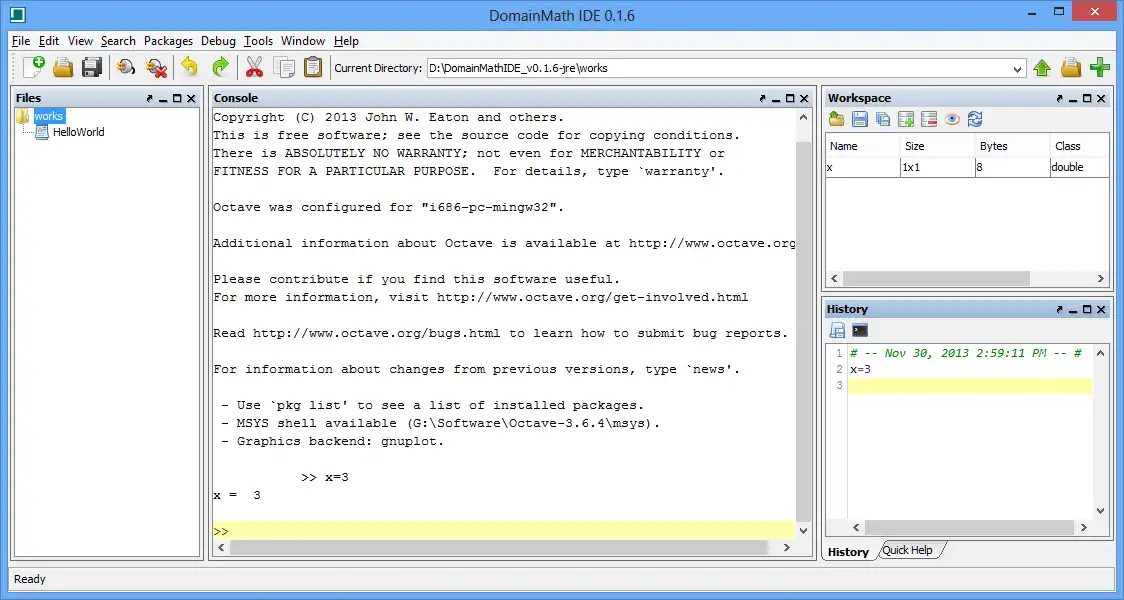1124x600 pixels.
Task: Delete a variable with table-minus icon
Action: 928,120
